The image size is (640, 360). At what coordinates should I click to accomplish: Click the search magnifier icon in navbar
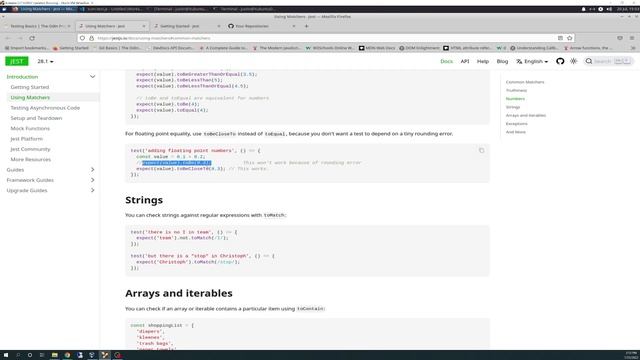[x=589, y=61]
